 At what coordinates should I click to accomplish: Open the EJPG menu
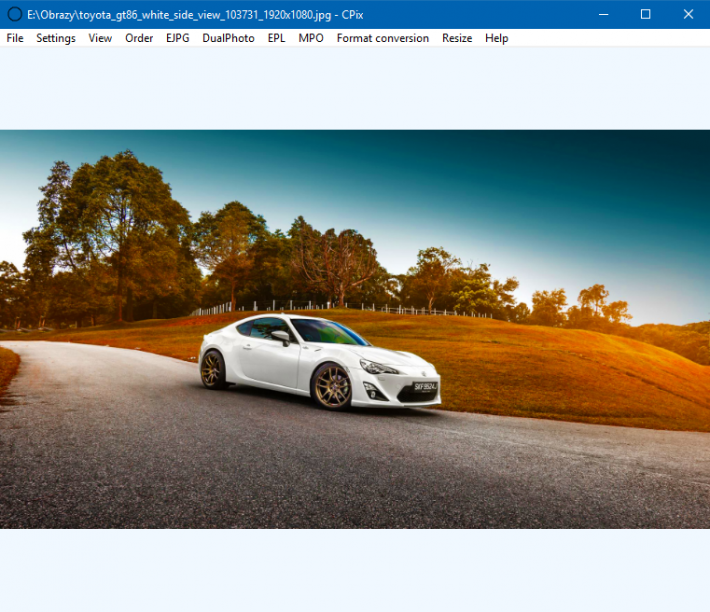point(178,38)
